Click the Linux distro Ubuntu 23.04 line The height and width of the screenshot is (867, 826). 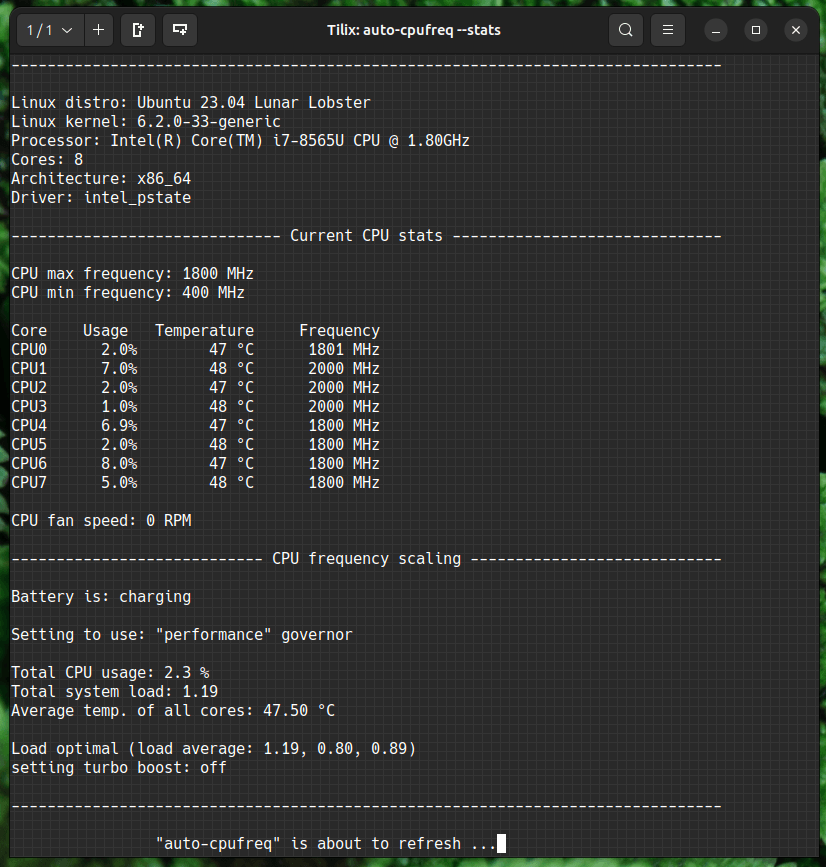coord(191,103)
